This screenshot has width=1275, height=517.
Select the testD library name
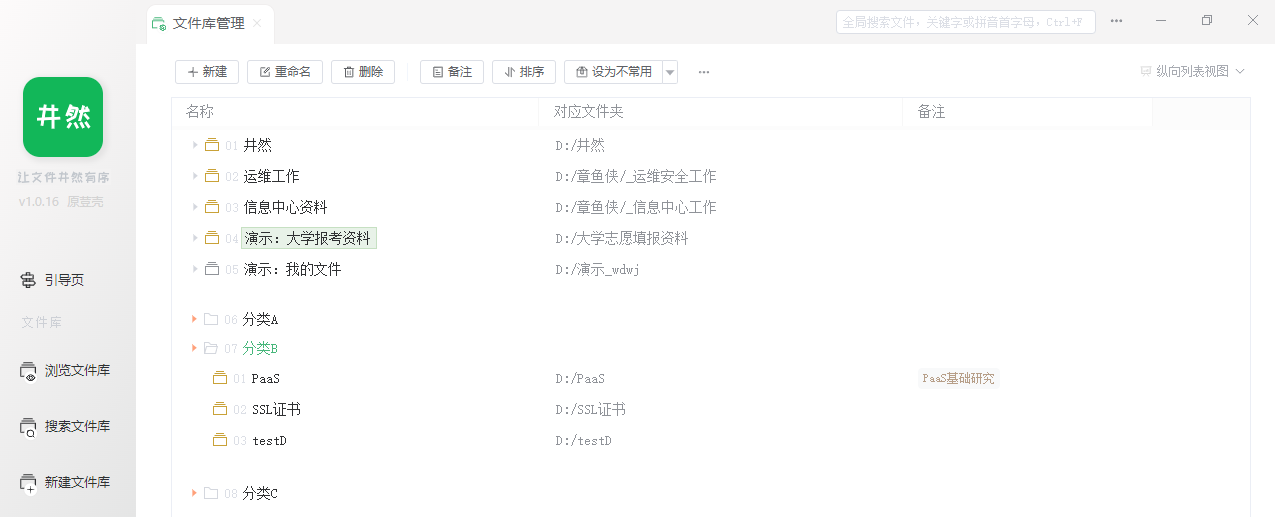coord(270,440)
